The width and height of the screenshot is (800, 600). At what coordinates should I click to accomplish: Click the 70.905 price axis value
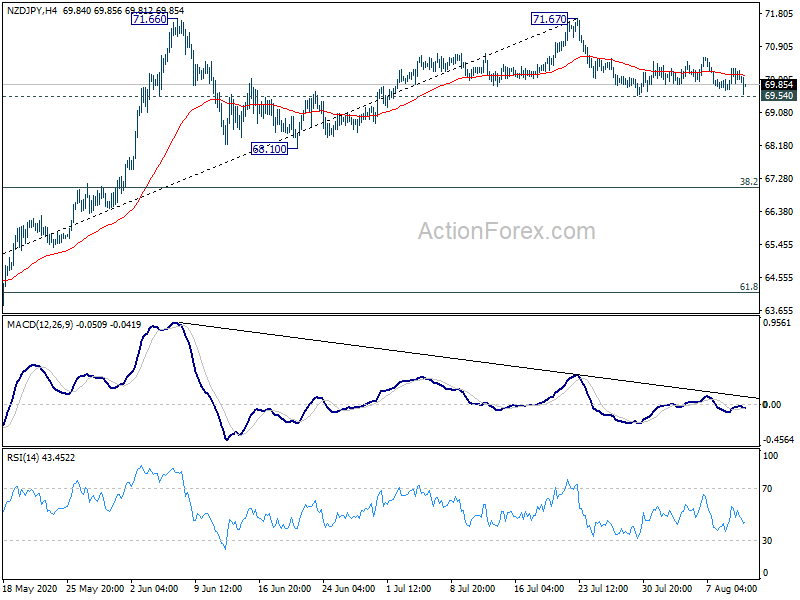(x=779, y=46)
